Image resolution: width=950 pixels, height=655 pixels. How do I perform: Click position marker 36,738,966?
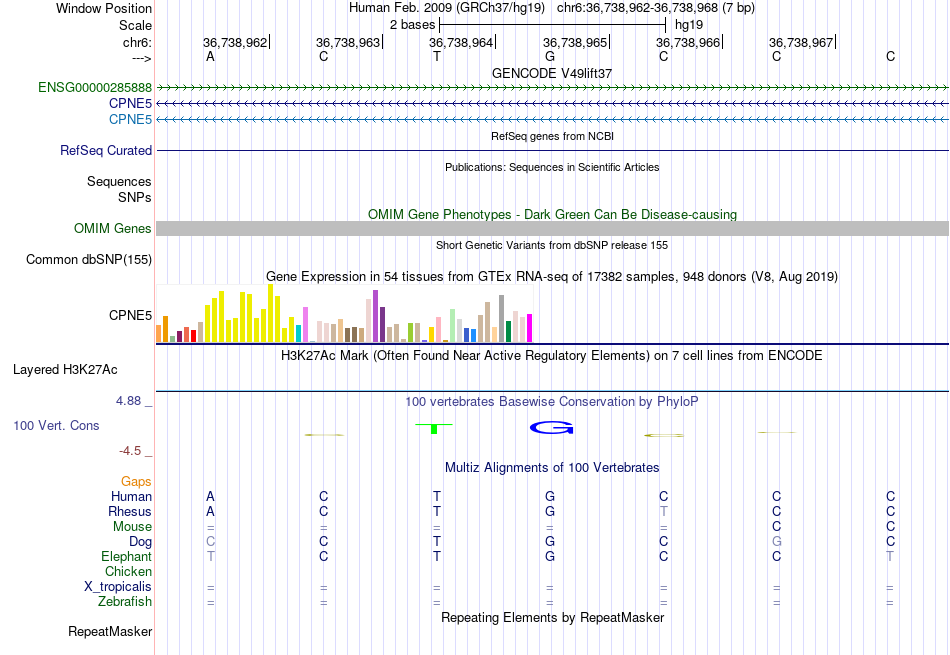[x=688, y=42]
